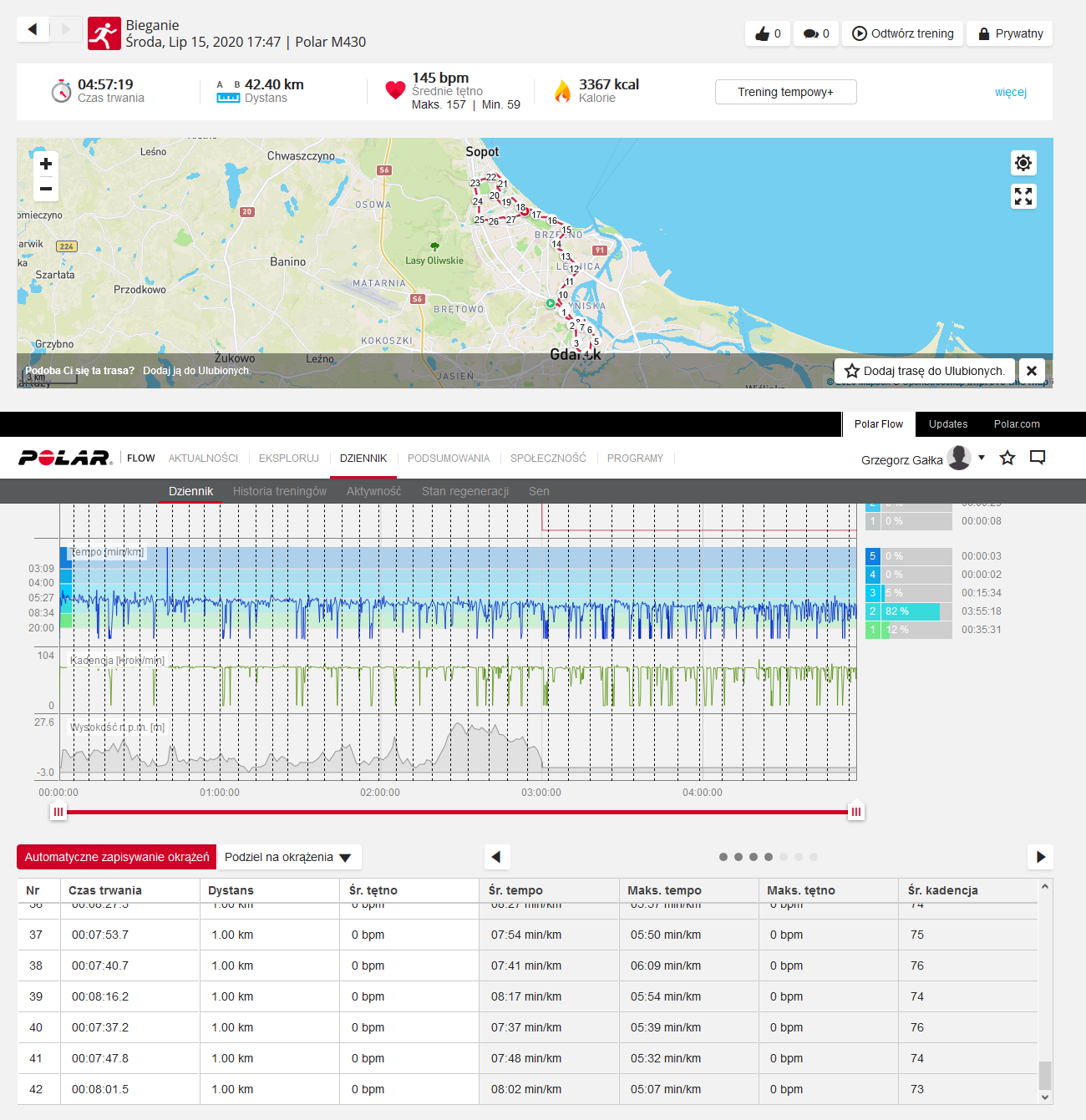The height and width of the screenshot is (1120, 1086).
Task: Toggle Automatyczne zapisywanie okrążeń view
Action: pyautogui.click(x=117, y=857)
